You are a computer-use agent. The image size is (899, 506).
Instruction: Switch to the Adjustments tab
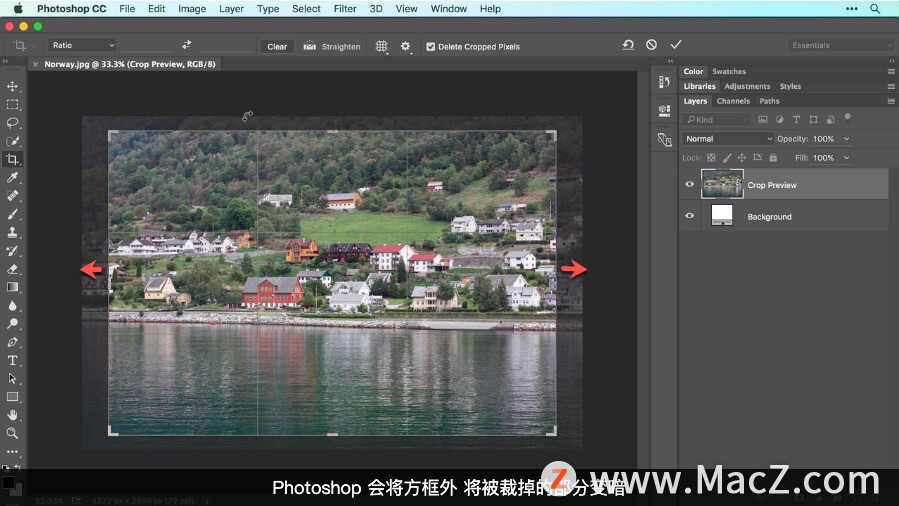747,86
